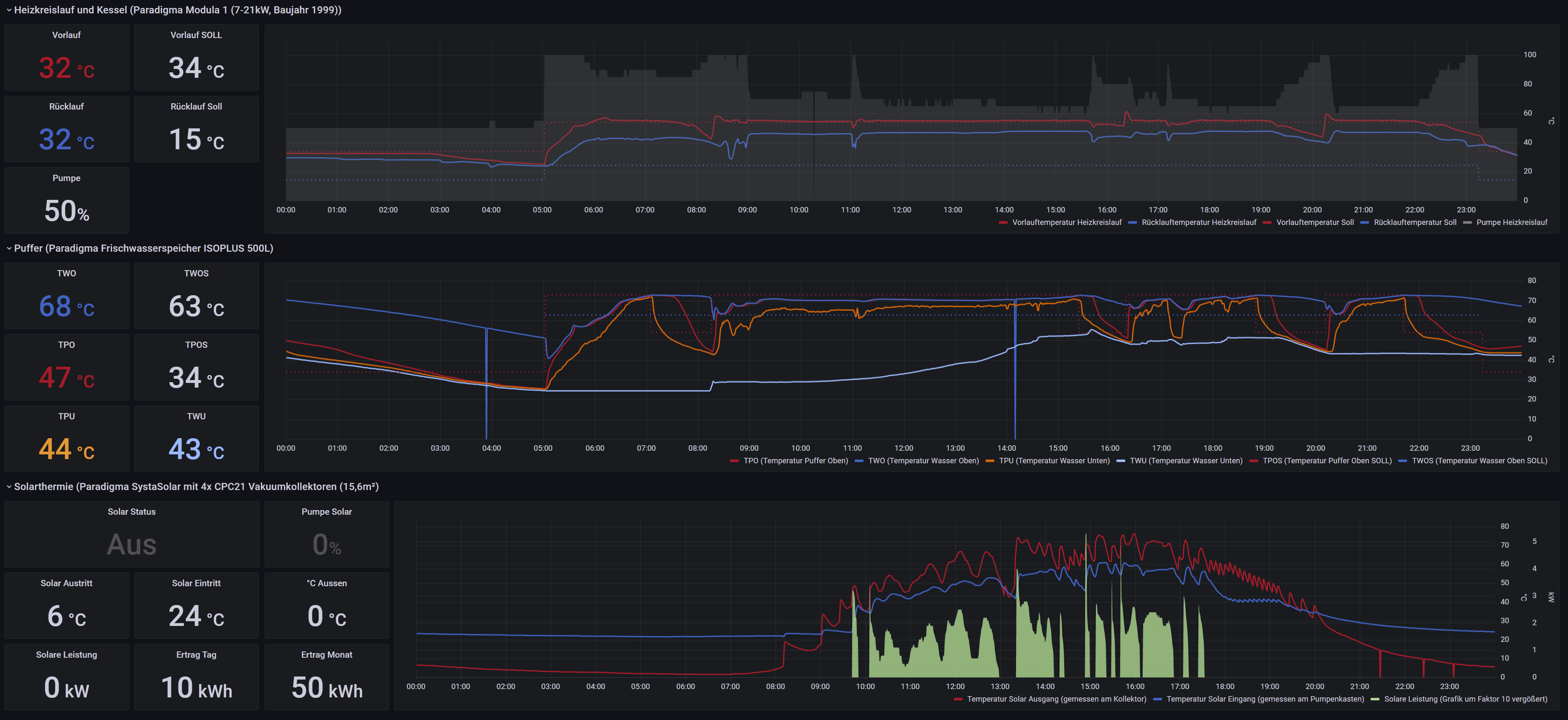Open color picker for TPU legend swatch
Screen dimensions: 1568x720
pyautogui.click(x=990, y=461)
